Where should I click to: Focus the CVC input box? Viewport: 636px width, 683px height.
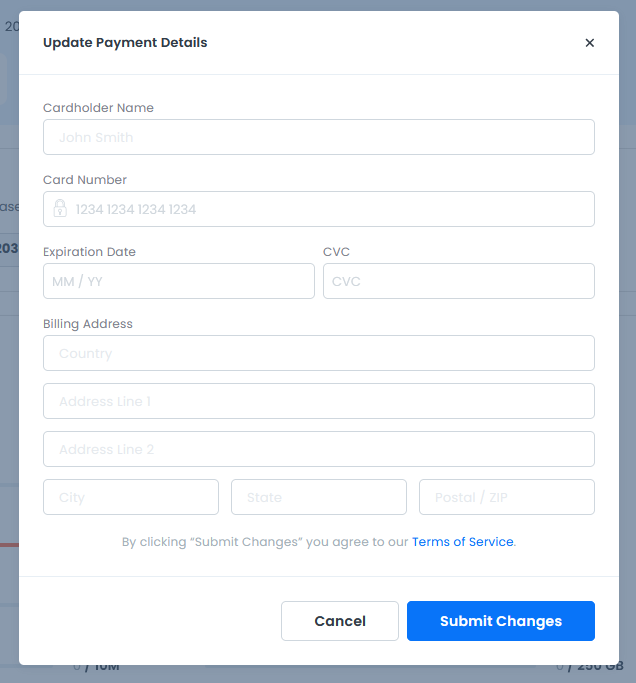(x=458, y=281)
